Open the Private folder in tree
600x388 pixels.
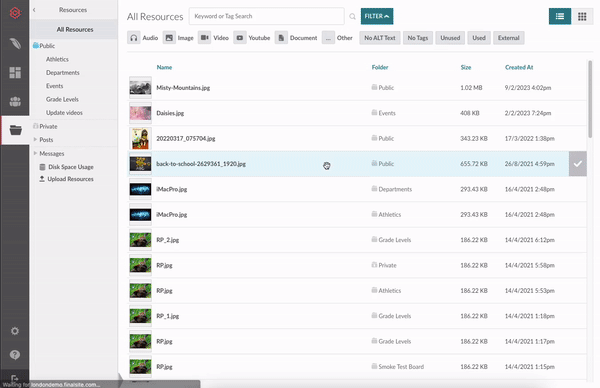tap(48, 126)
